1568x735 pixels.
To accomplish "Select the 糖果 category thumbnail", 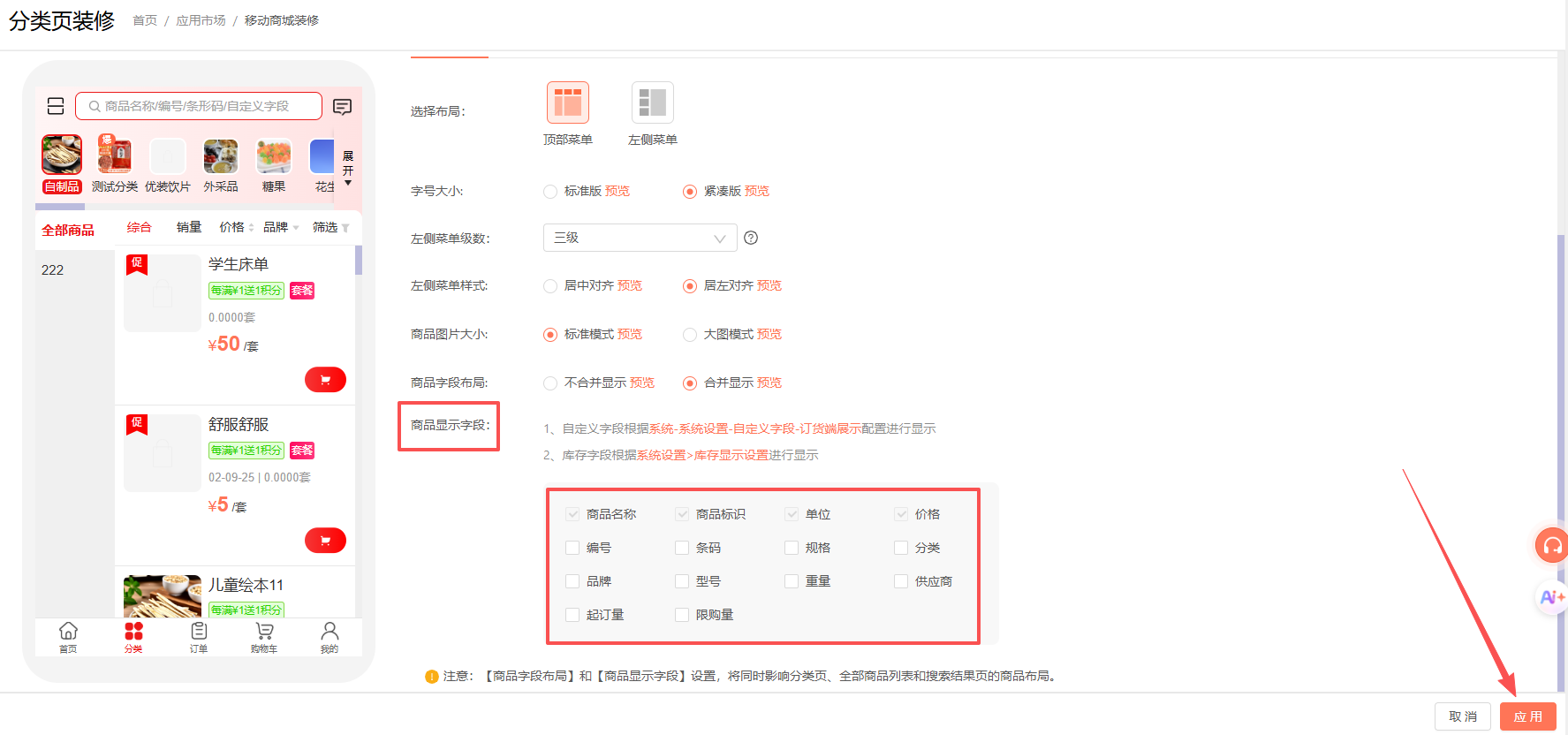I will (x=274, y=156).
